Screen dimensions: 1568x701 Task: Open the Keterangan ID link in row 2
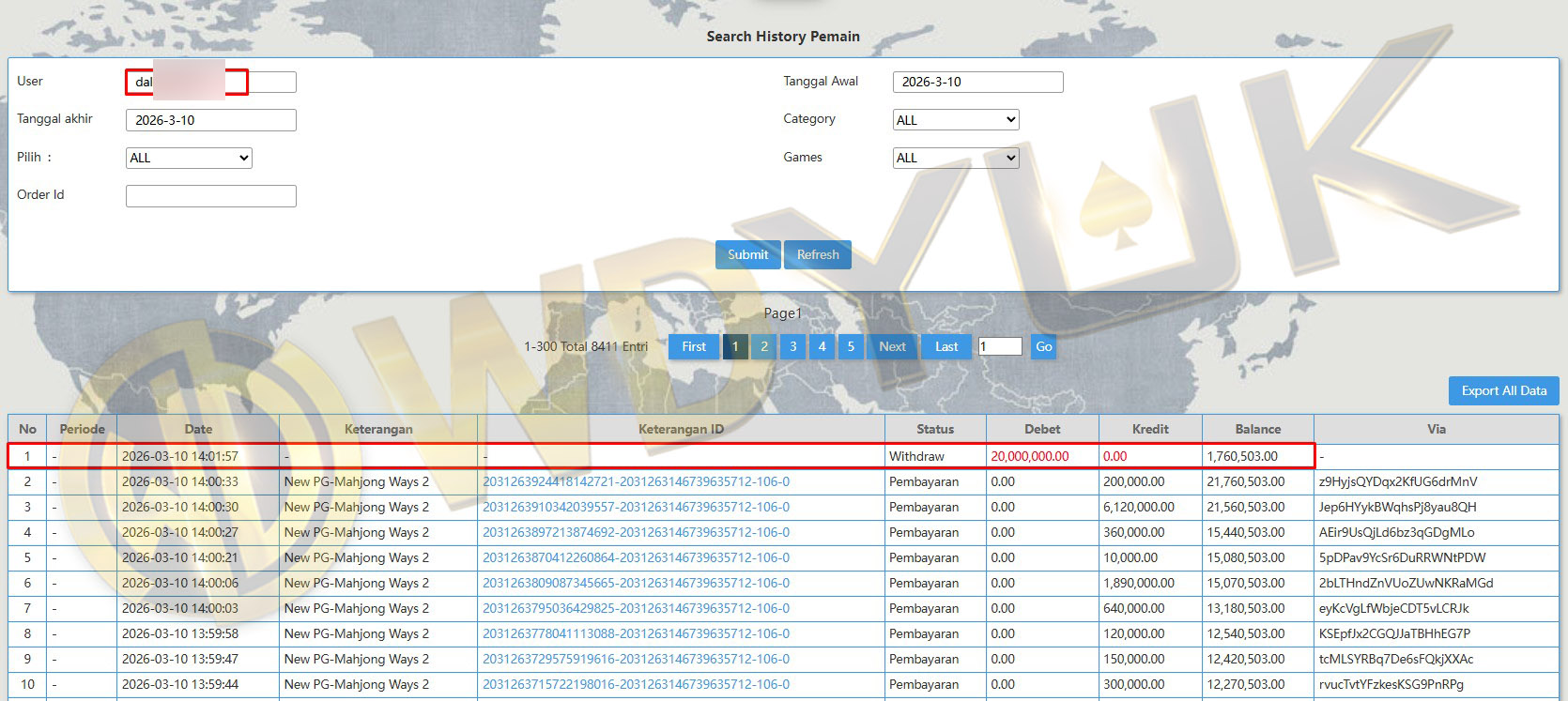[x=636, y=481]
